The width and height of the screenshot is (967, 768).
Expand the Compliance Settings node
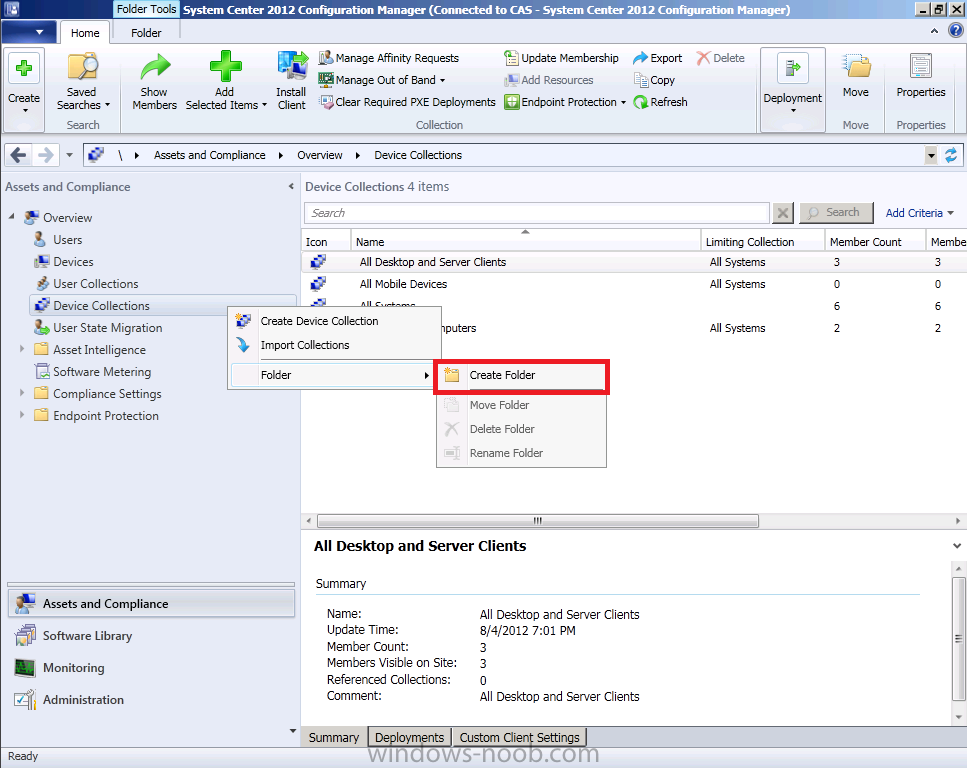pyautogui.click(x=22, y=393)
